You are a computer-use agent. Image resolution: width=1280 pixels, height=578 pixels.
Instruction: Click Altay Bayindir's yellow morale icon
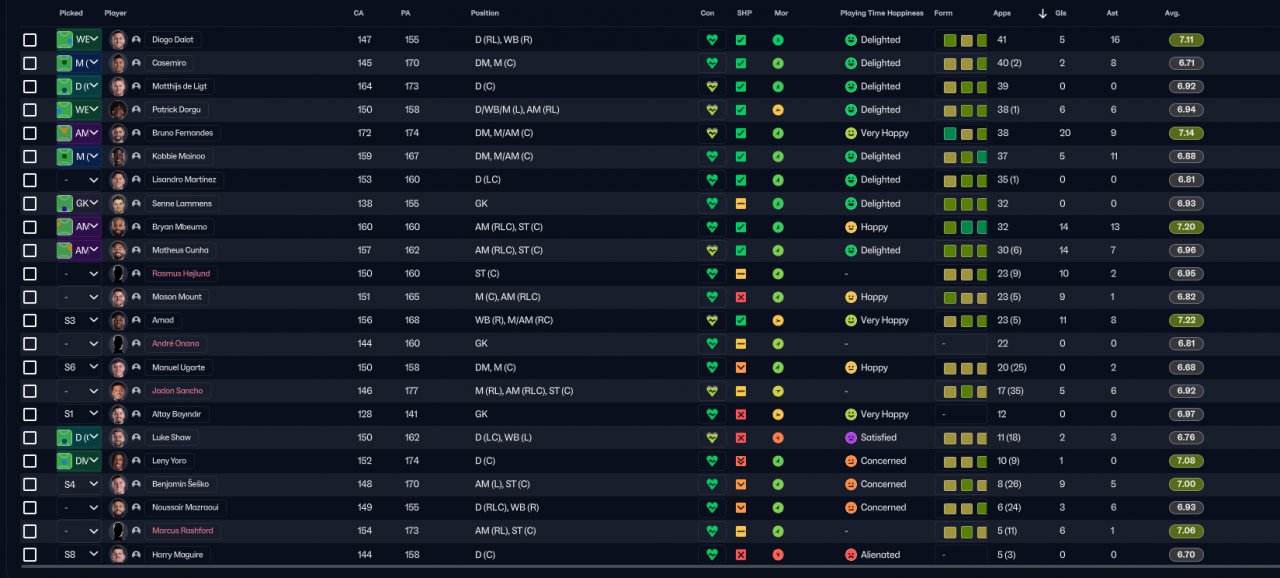[x=778, y=414]
